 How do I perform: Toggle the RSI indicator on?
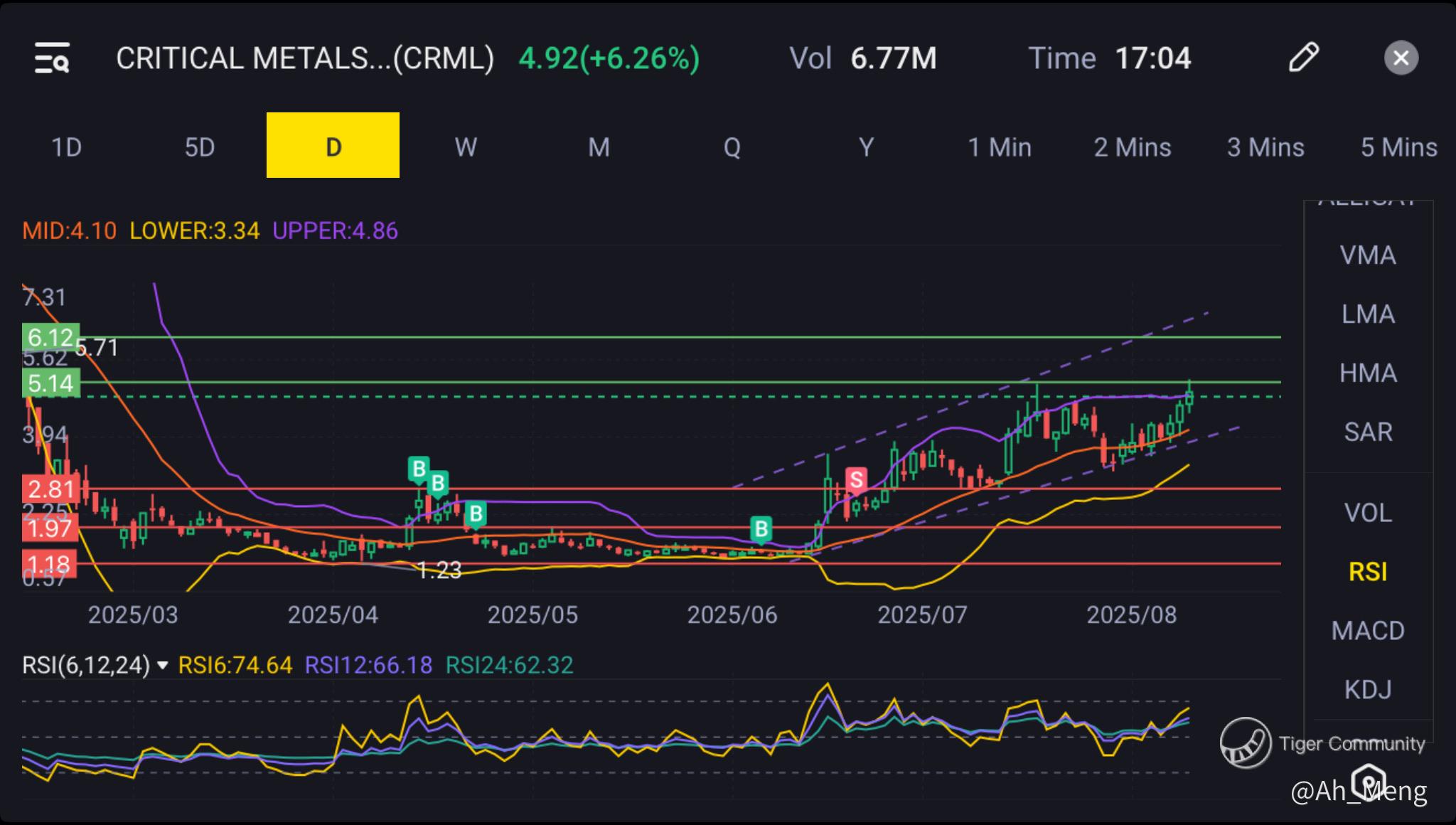point(1368,572)
